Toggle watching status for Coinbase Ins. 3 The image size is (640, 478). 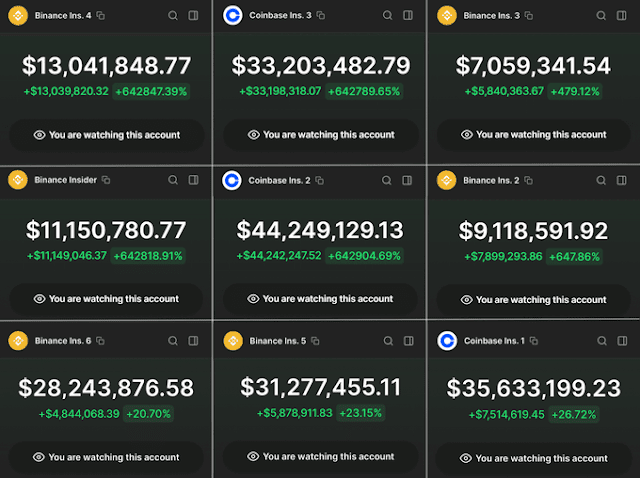[321, 135]
